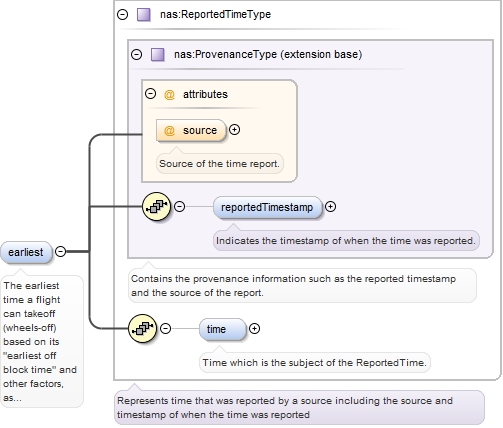The width and height of the screenshot is (503, 428).
Task: Collapse the nas:ProvenanceType extension base box
Action: pyautogui.click(x=137, y=54)
